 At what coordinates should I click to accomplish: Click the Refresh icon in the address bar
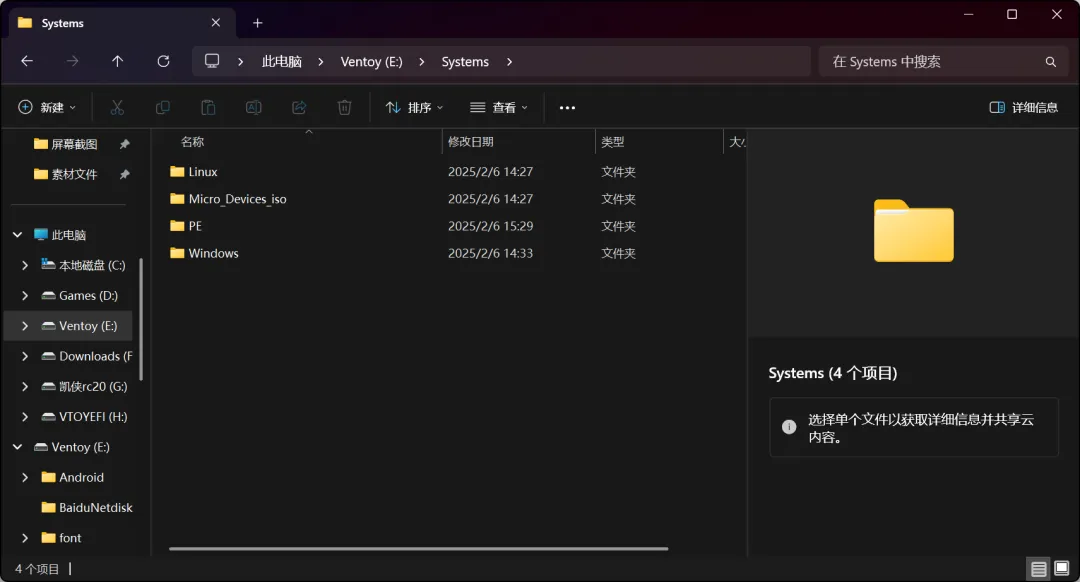163,61
